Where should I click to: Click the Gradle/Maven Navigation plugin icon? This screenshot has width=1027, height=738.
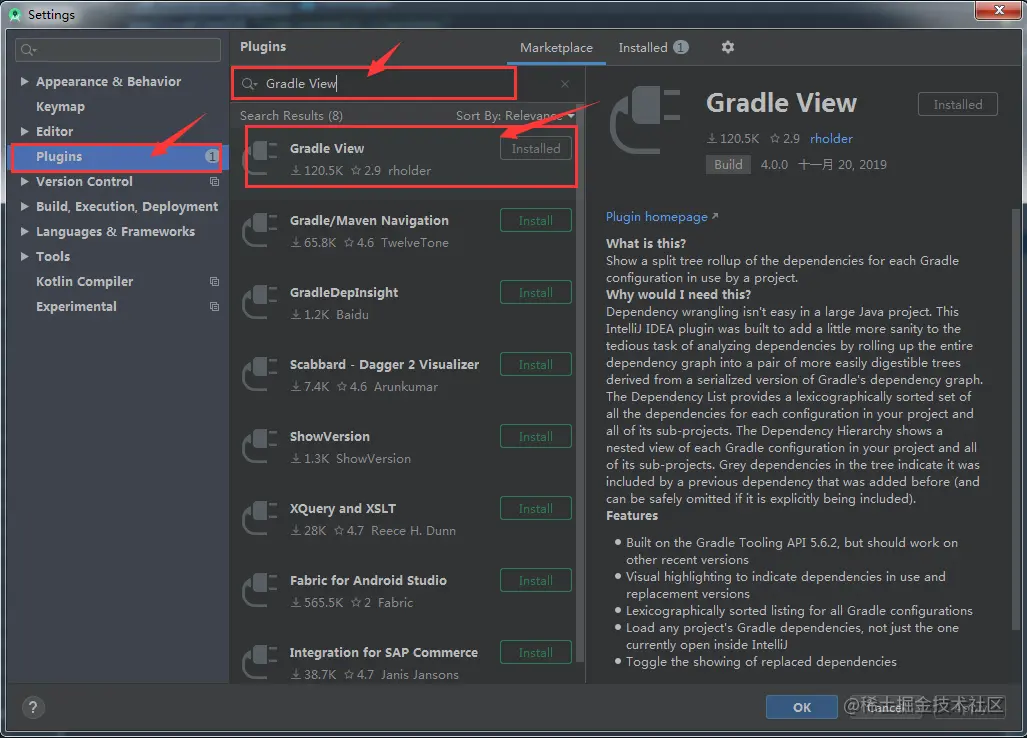pyautogui.click(x=261, y=230)
